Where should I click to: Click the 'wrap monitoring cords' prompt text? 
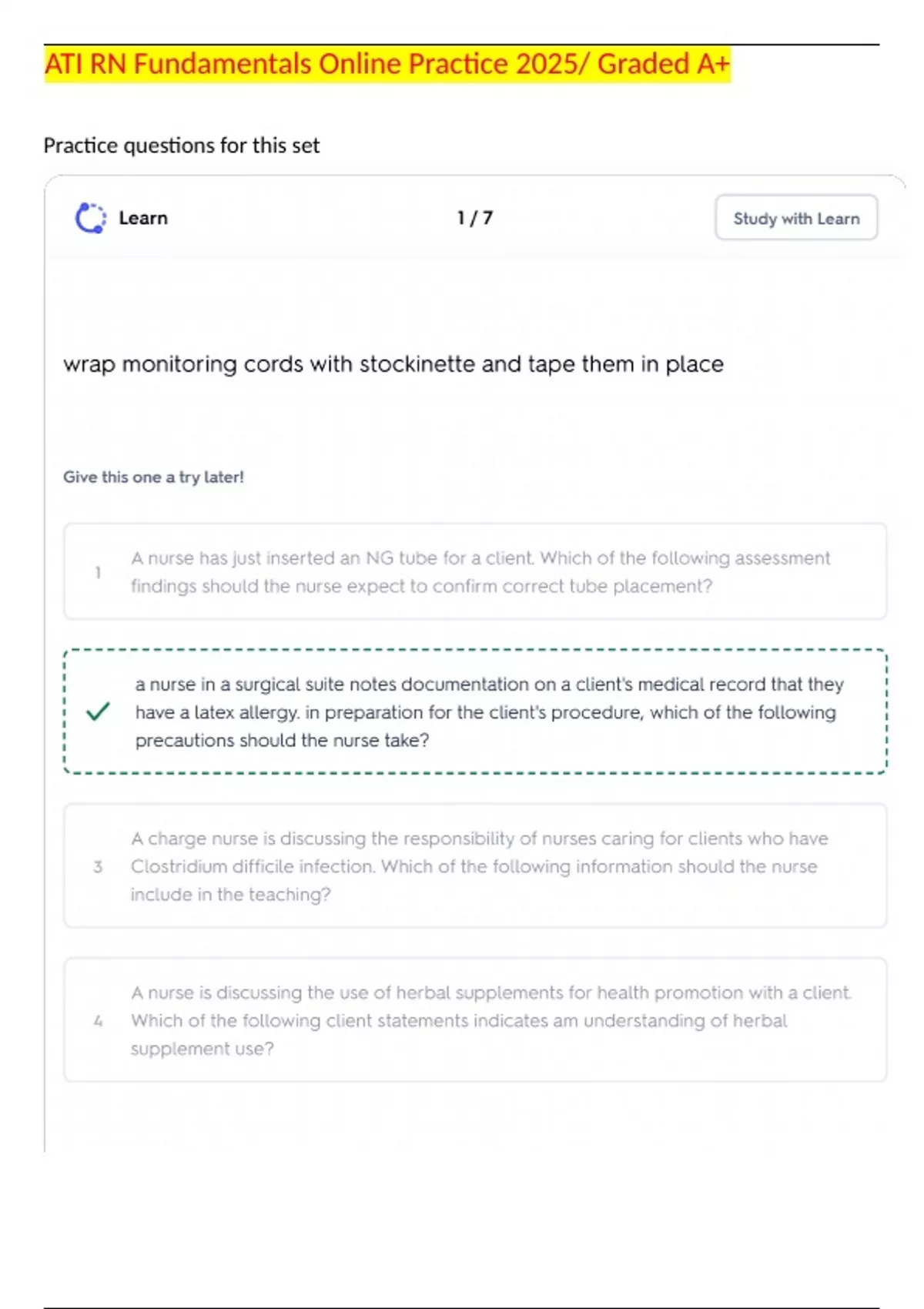[393, 363]
